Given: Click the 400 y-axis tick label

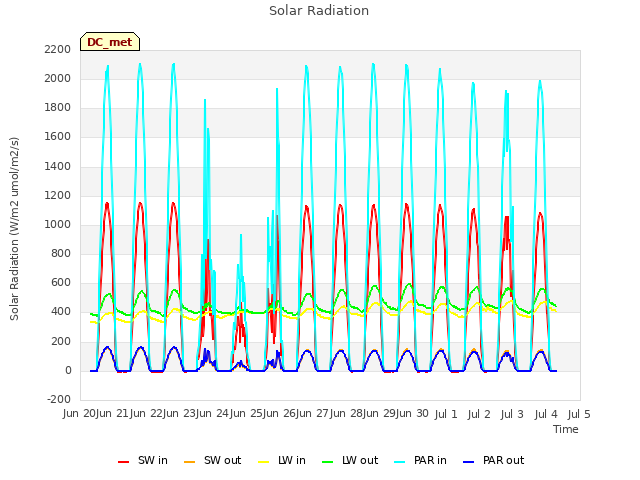Looking at the screenshot, I should [61, 311].
